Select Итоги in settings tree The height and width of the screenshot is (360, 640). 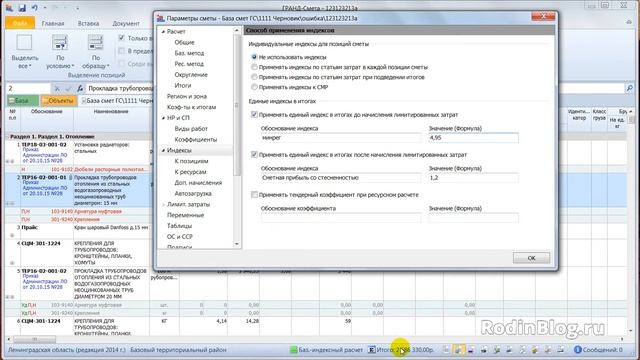pyautogui.click(x=183, y=86)
